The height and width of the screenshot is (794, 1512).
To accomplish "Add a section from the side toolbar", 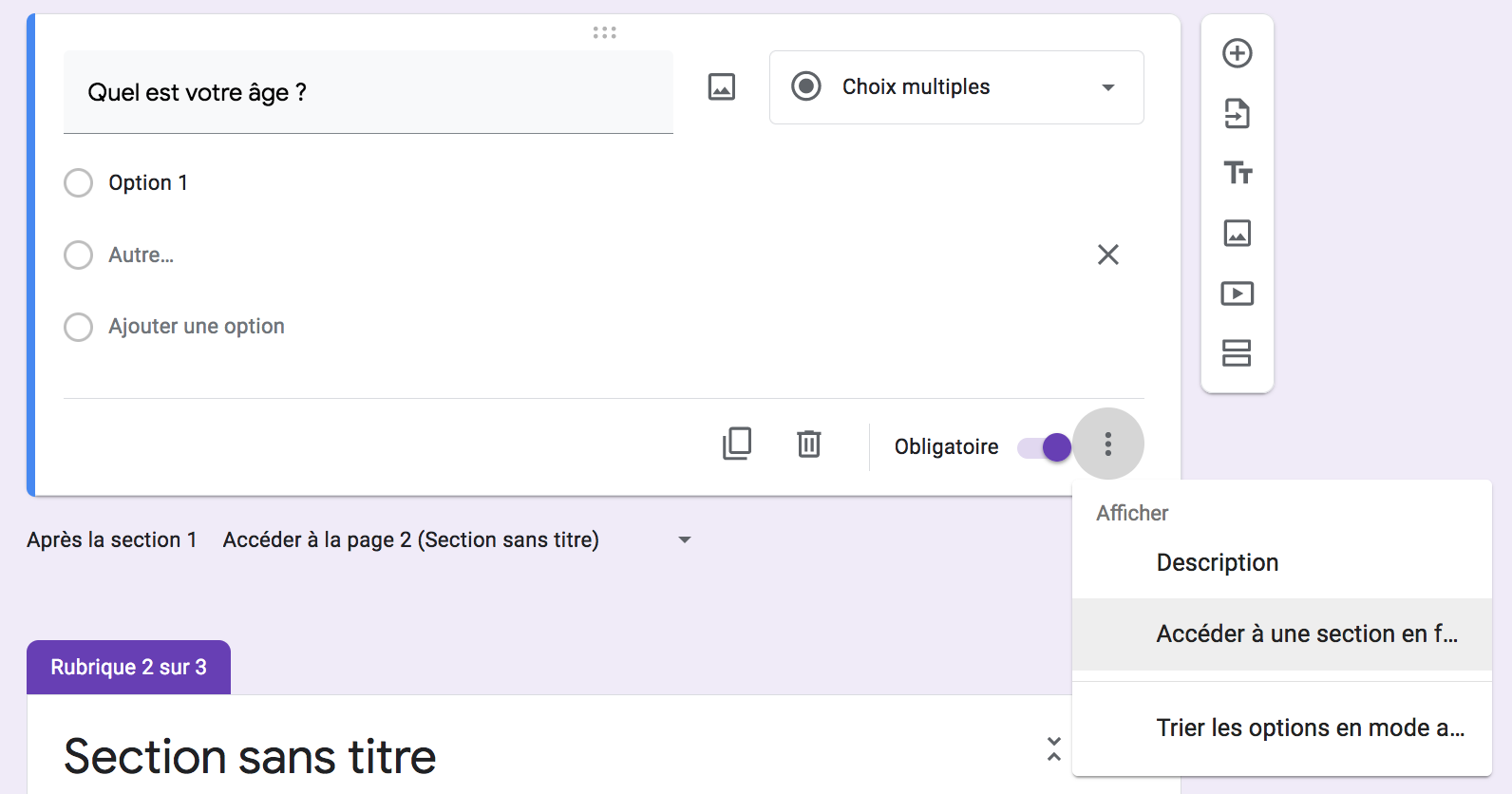I will [x=1237, y=353].
